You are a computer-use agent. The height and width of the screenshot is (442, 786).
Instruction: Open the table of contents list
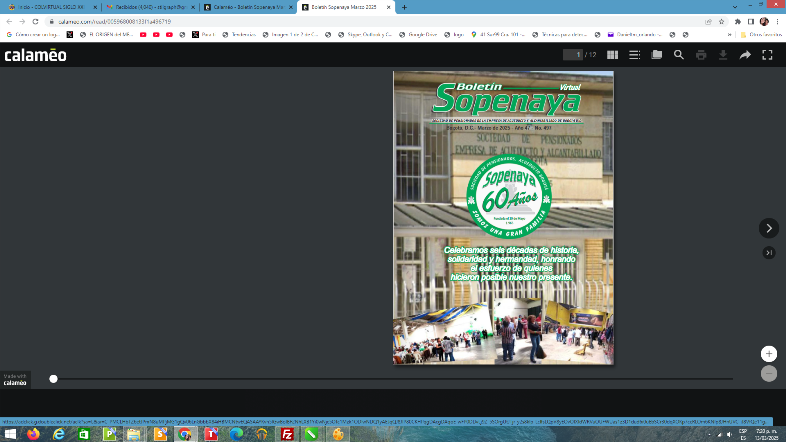[x=634, y=55]
